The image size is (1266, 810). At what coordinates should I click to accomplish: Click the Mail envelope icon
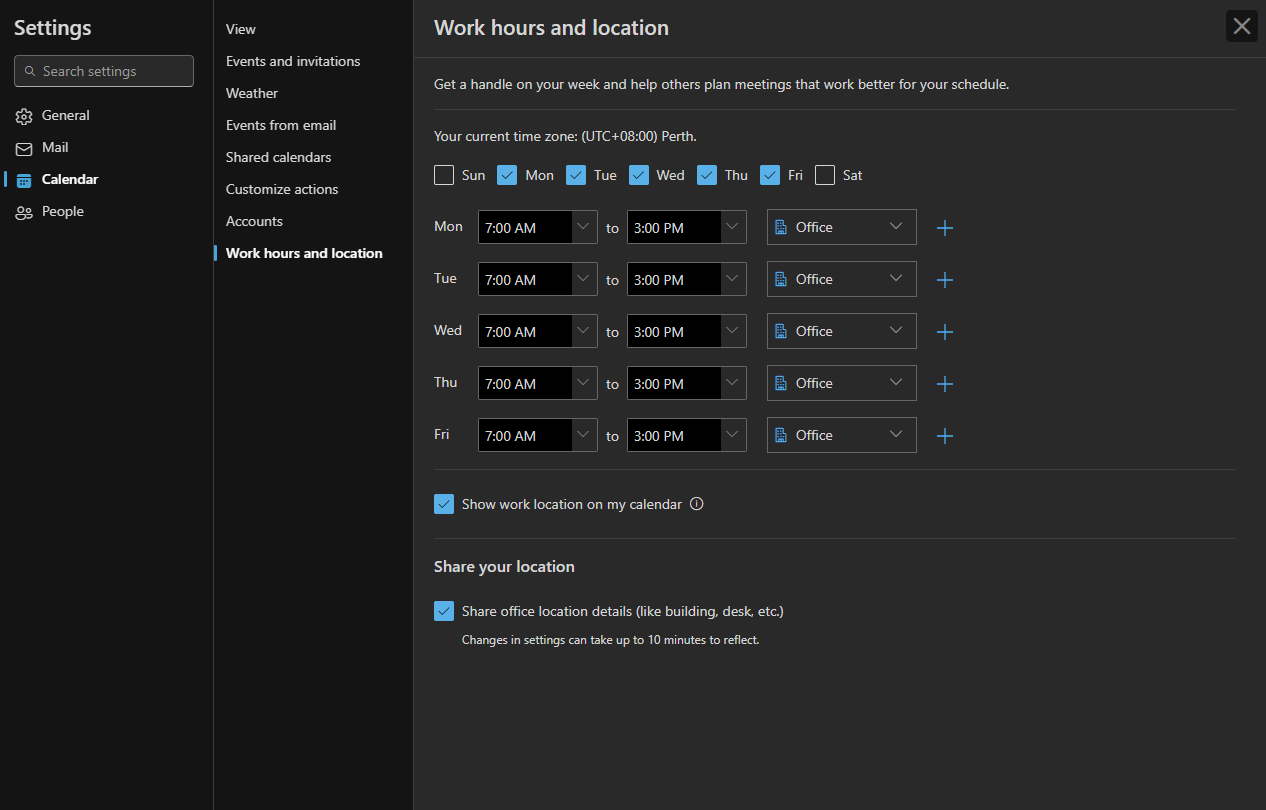[24, 148]
